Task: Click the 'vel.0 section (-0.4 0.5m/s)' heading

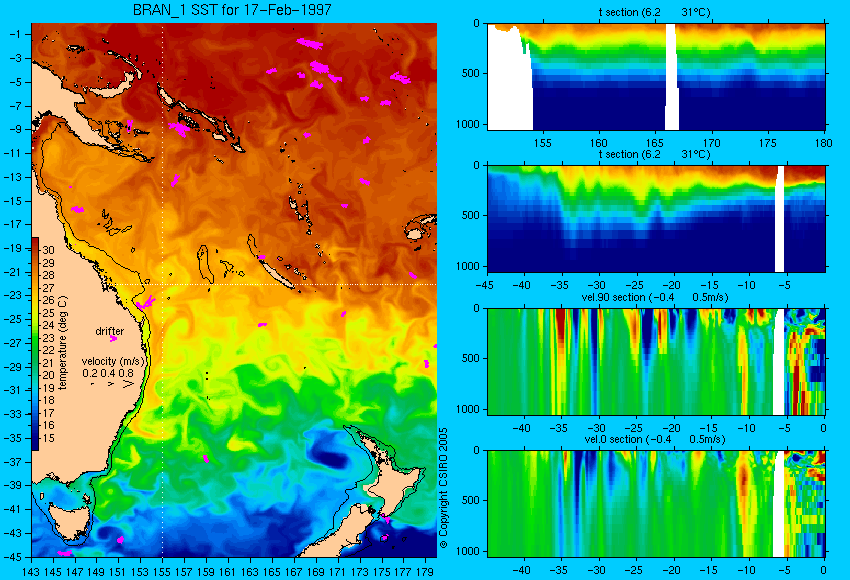Action: click(x=654, y=439)
